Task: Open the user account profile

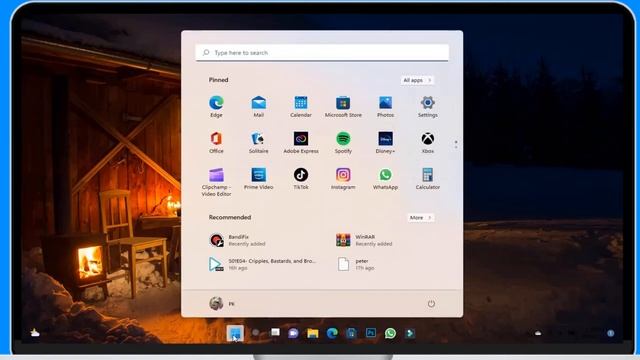Action: [222, 303]
